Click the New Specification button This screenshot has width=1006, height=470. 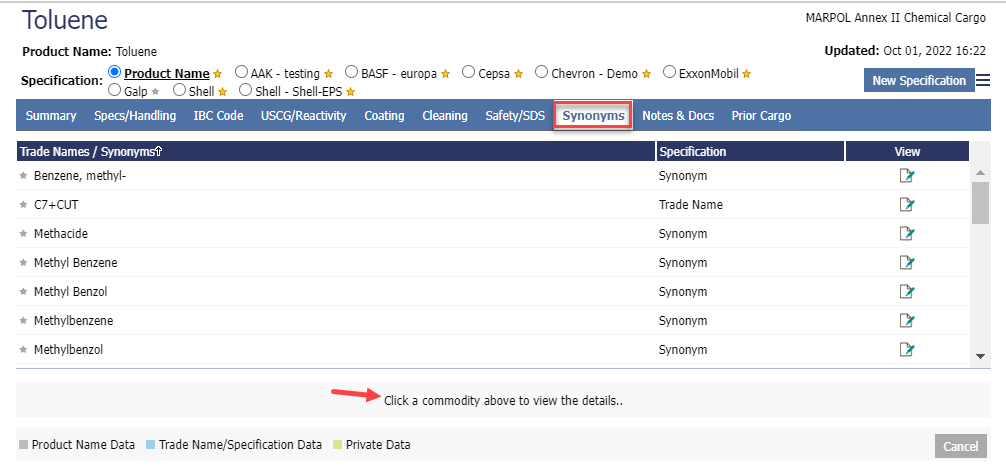click(x=918, y=81)
